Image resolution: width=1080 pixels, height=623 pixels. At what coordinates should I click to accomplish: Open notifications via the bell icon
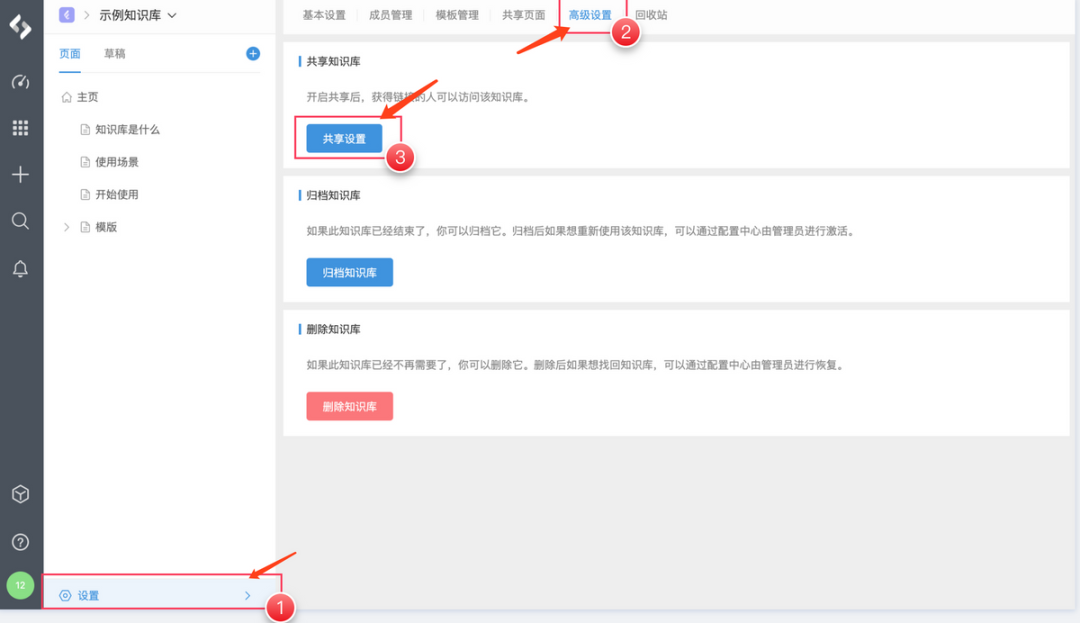click(20, 268)
